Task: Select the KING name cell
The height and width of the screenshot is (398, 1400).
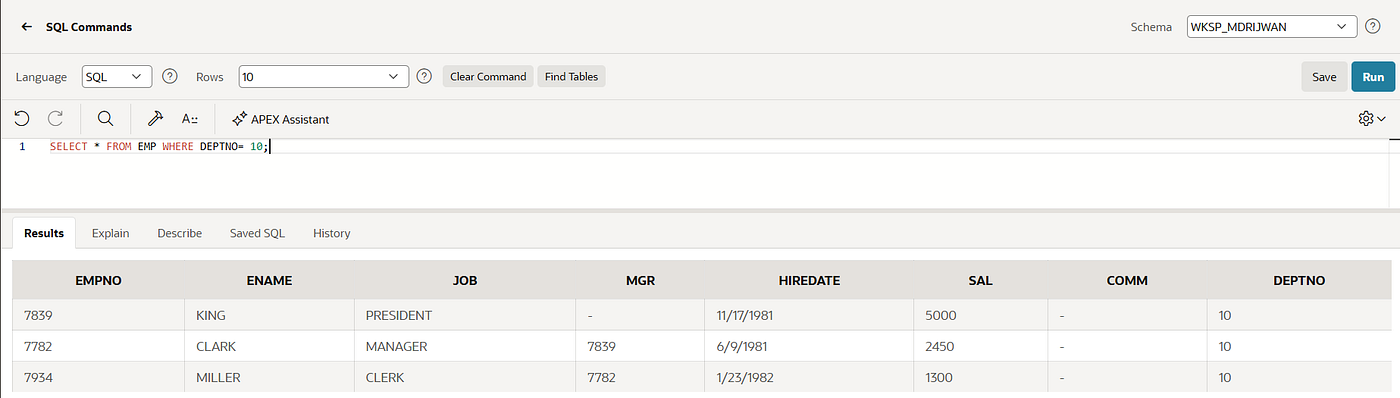Action: click(x=269, y=315)
